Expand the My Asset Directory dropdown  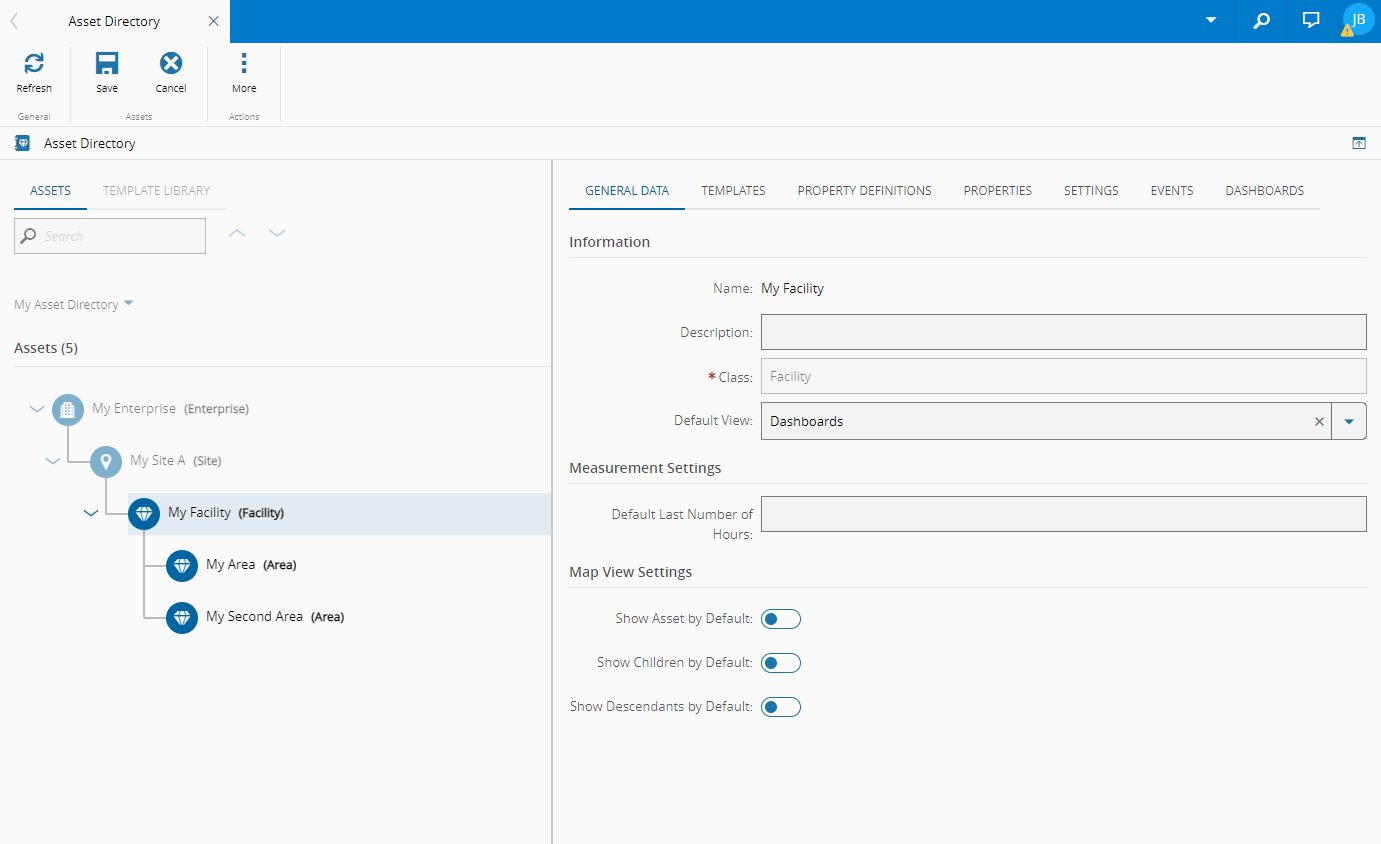(128, 304)
